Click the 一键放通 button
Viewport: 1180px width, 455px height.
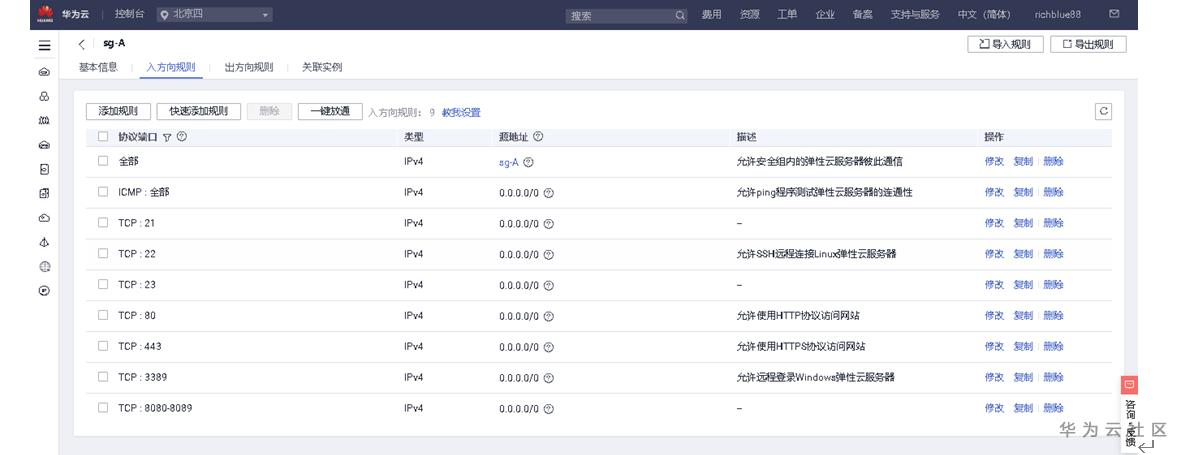click(330, 111)
